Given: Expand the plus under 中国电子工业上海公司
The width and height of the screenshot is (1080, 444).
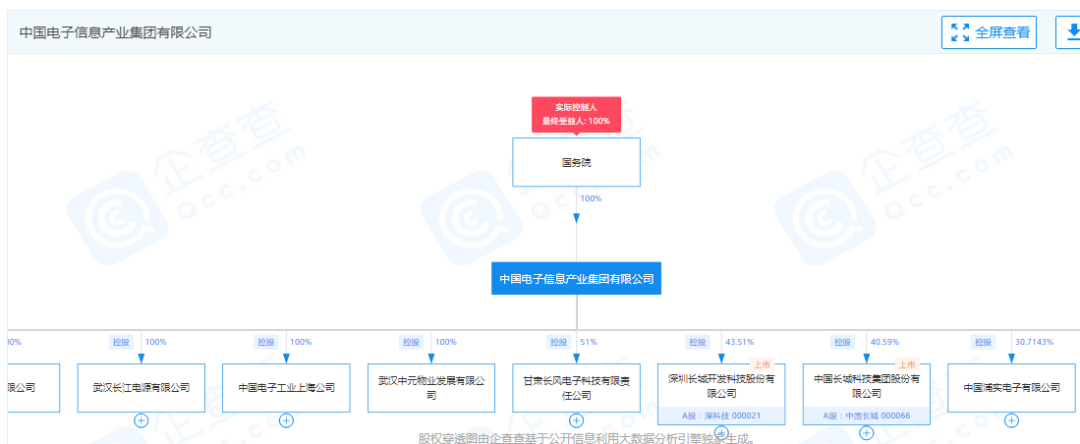Looking at the screenshot, I should click(287, 420).
